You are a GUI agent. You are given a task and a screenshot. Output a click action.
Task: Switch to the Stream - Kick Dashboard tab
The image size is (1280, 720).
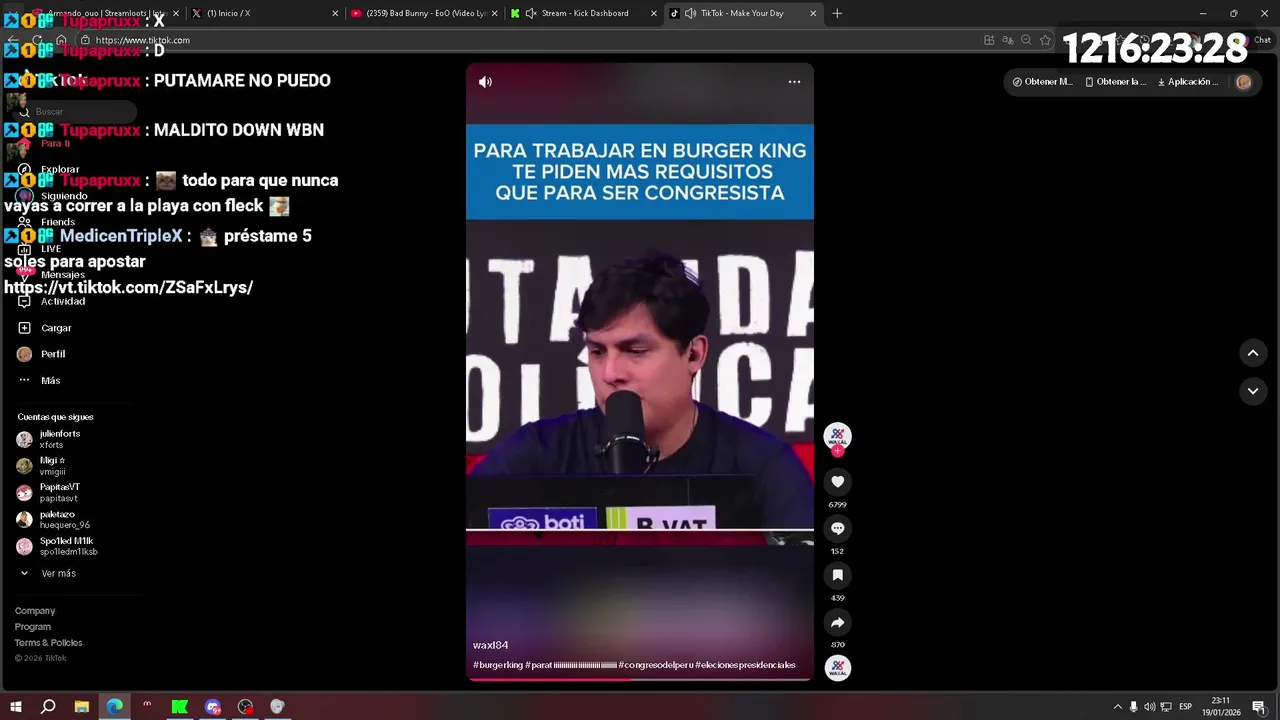pos(584,13)
